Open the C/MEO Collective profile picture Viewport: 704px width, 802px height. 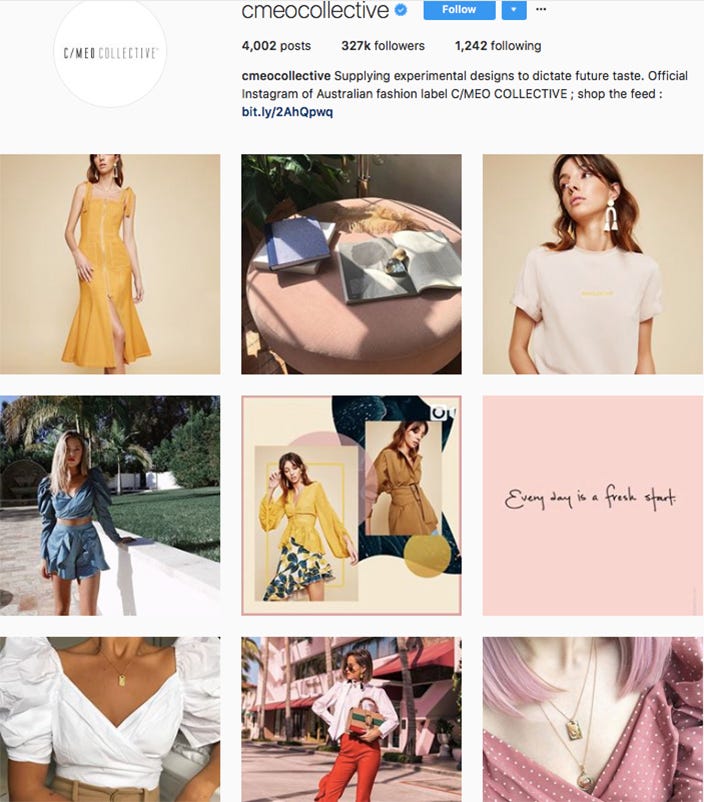pyautogui.click(x=111, y=52)
